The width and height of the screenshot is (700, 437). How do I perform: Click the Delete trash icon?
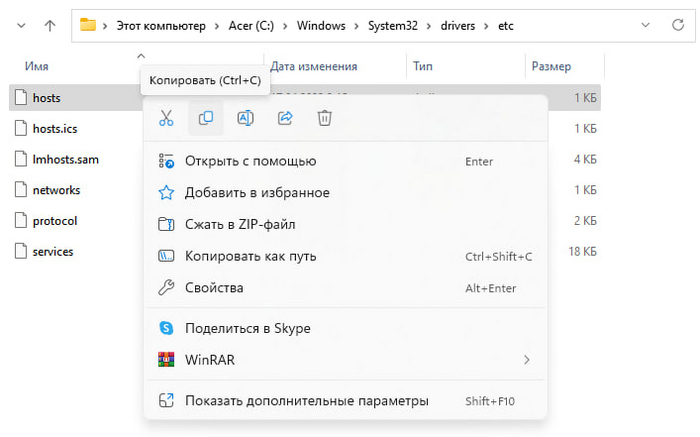pyautogui.click(x=324, y=118)
